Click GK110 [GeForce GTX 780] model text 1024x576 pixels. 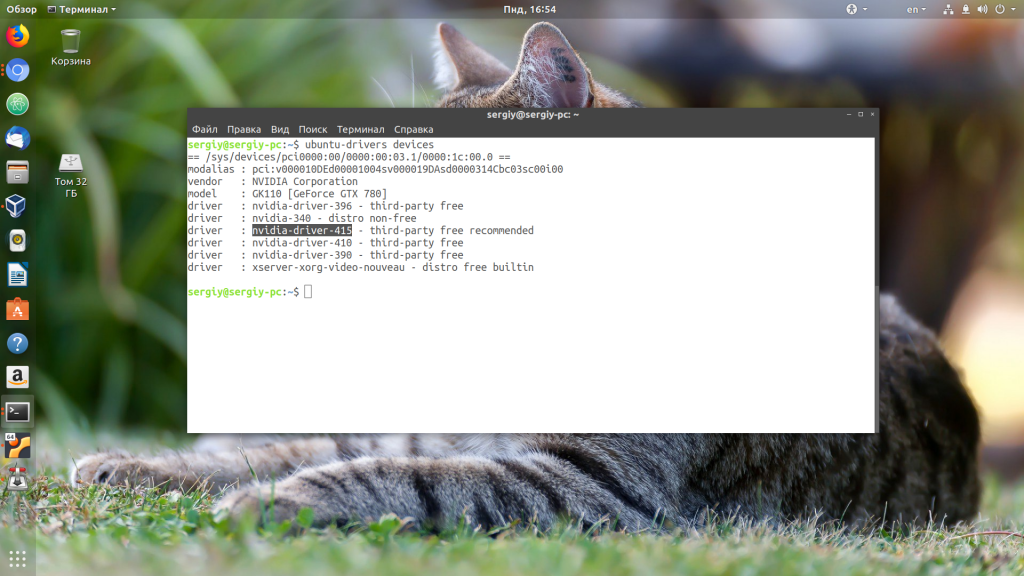tap(319, 194)
